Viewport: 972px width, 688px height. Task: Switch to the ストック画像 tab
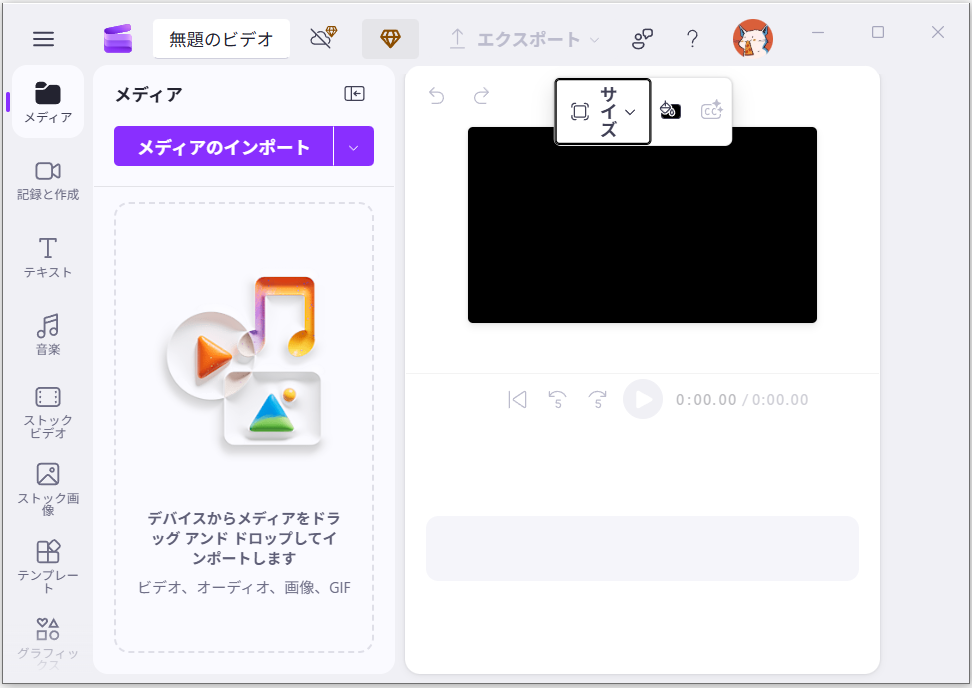(x=47, y=485)
